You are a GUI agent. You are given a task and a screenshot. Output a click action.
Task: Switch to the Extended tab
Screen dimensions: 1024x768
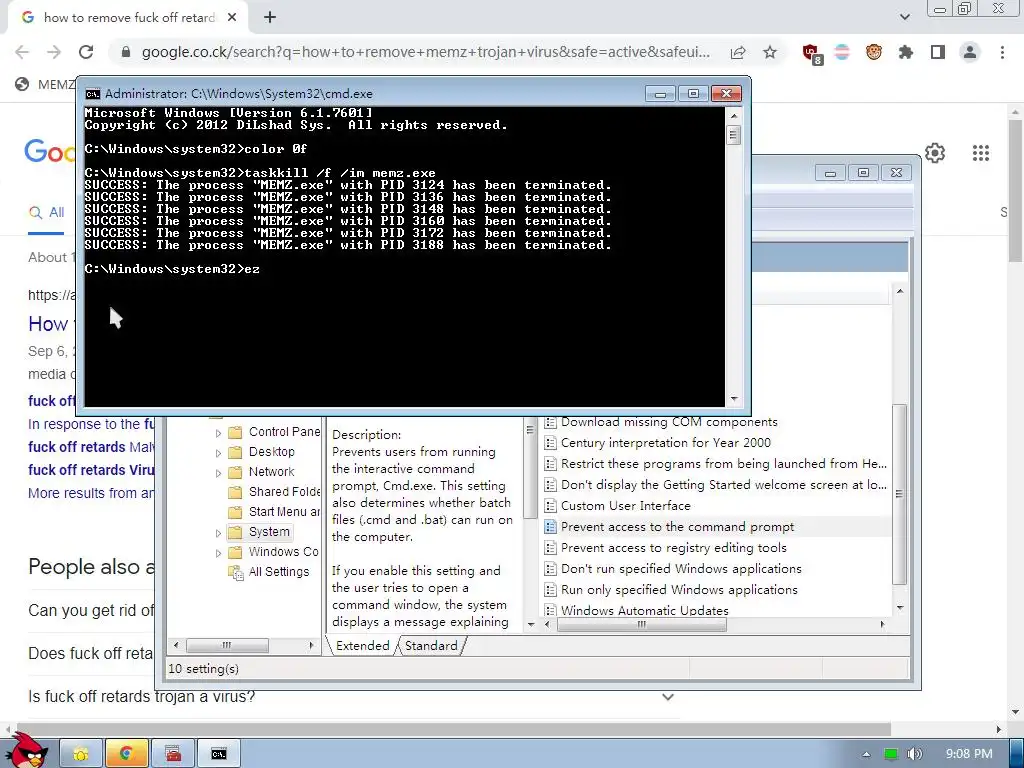pyautogui.click(x=362, y=646)
